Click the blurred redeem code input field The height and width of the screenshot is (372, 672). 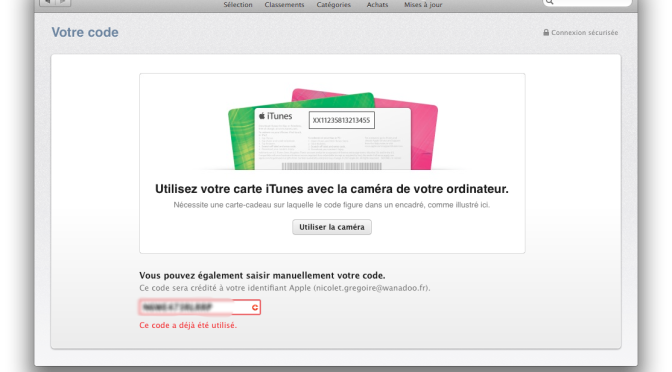[x=200, y=307]
